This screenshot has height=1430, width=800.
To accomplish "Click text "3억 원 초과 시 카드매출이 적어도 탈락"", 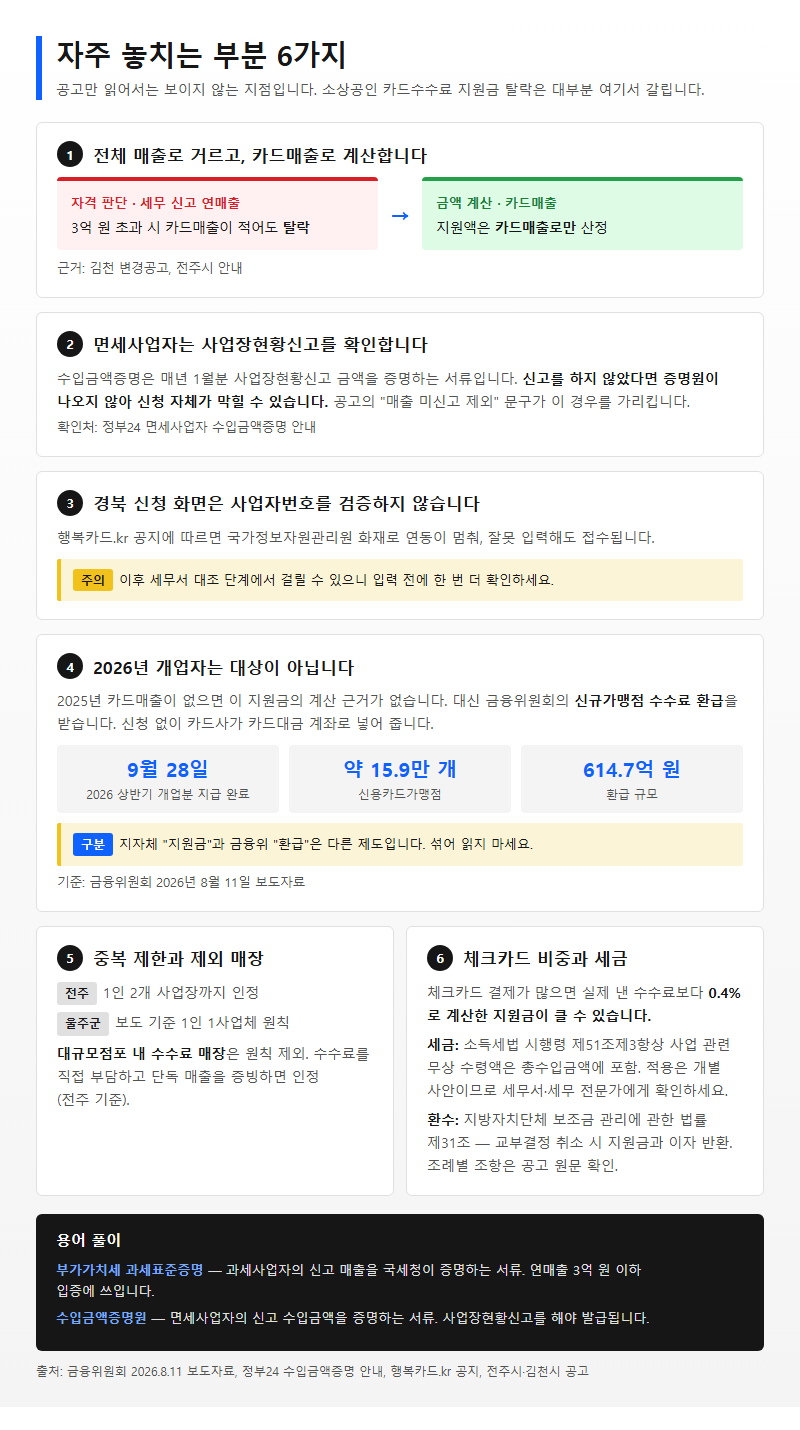I will click(190, 227).
